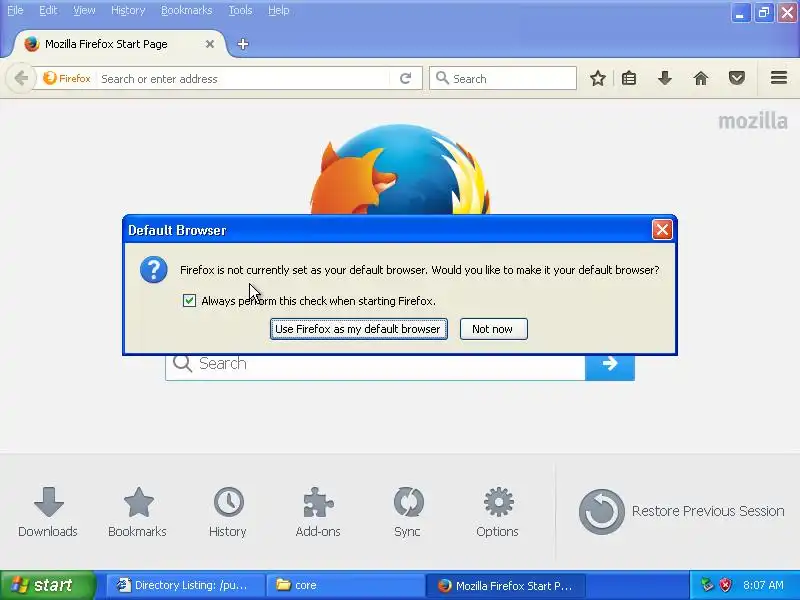Image resolution: width=800 pixels, height=600 pixels.
Task: Click Restore Previous Session button
Action: point(682,512)
